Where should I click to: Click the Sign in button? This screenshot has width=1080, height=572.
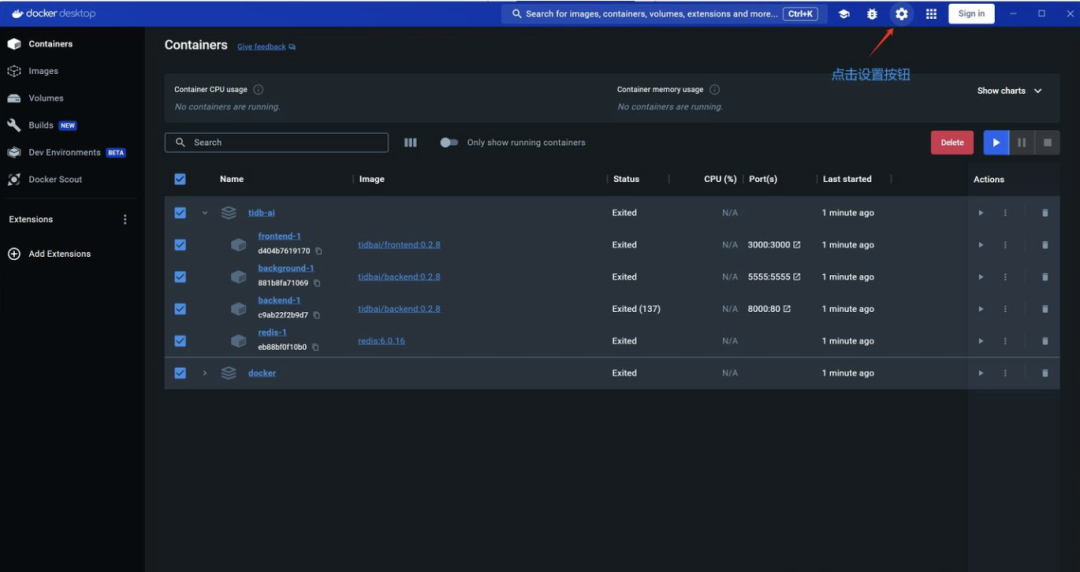tap(971, 14)
